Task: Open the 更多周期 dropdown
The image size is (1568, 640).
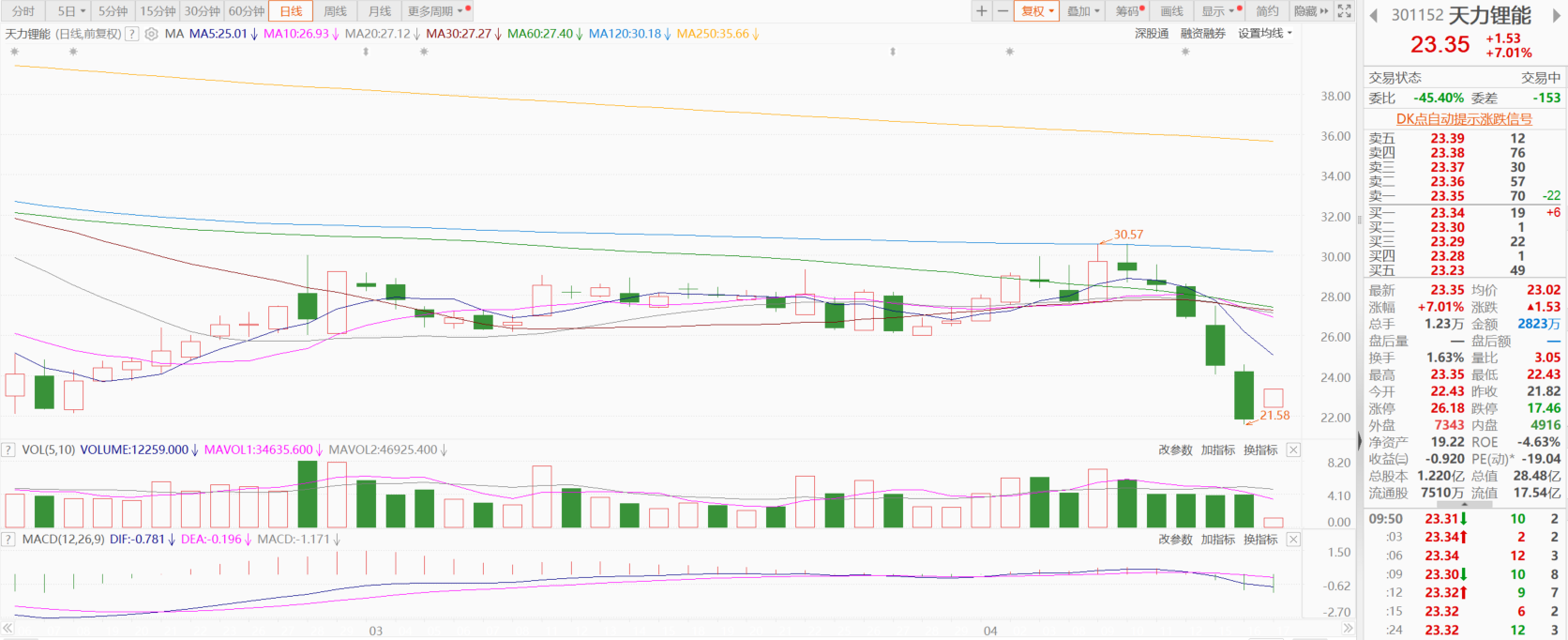Action: pos(435,11)
